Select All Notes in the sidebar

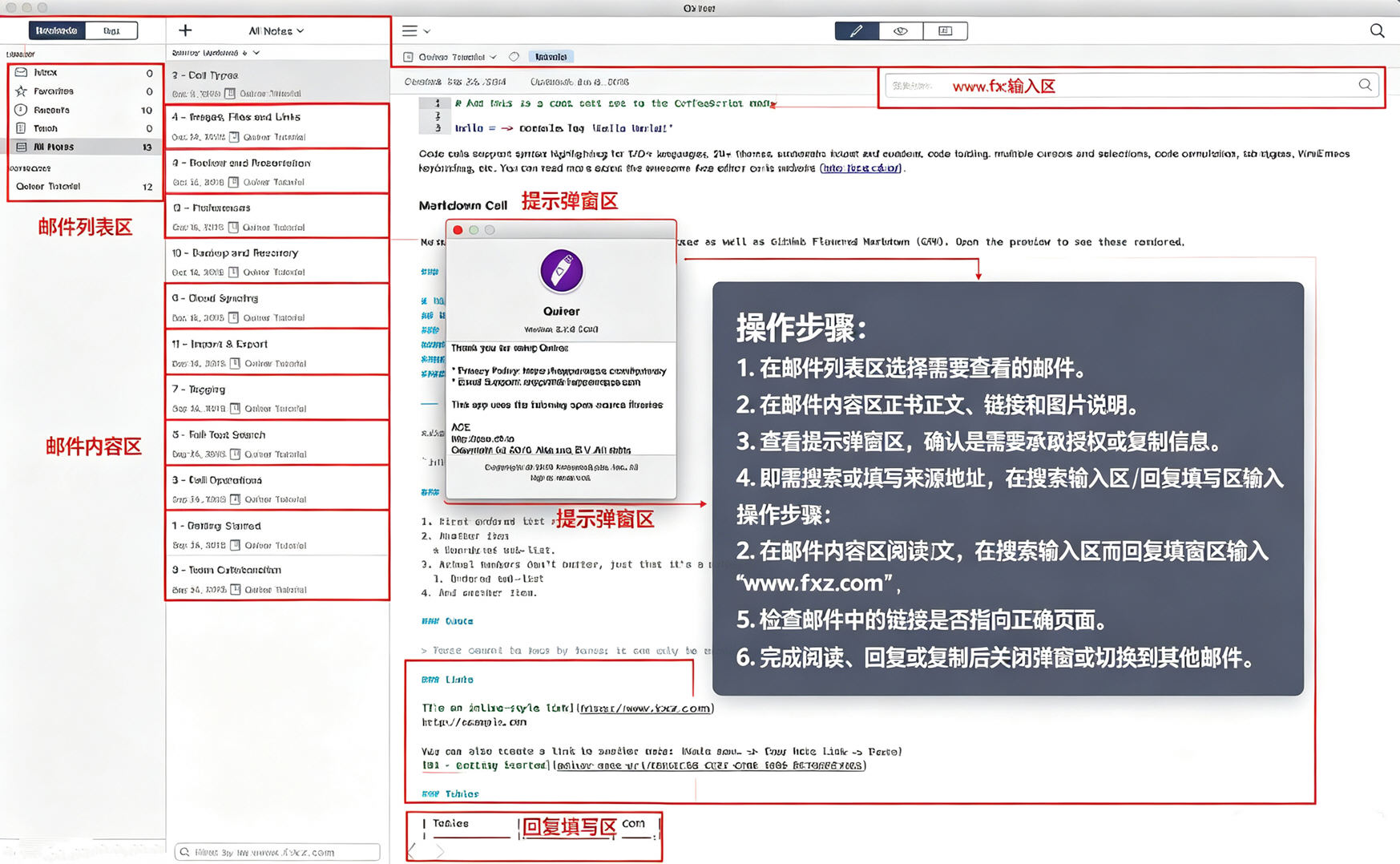83,147
